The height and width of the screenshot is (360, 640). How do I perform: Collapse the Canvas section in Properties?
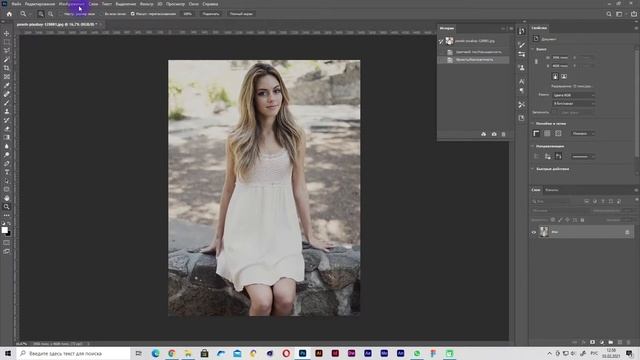[x=533, y=49]
